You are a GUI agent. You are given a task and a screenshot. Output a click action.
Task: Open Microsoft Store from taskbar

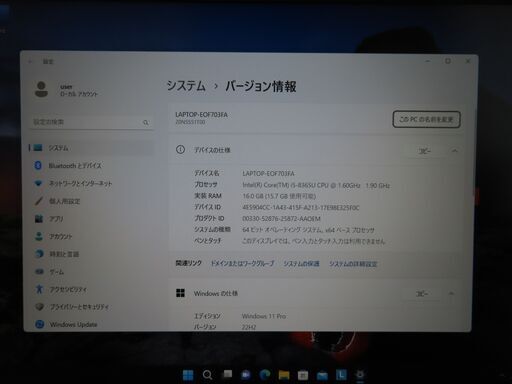303,375
